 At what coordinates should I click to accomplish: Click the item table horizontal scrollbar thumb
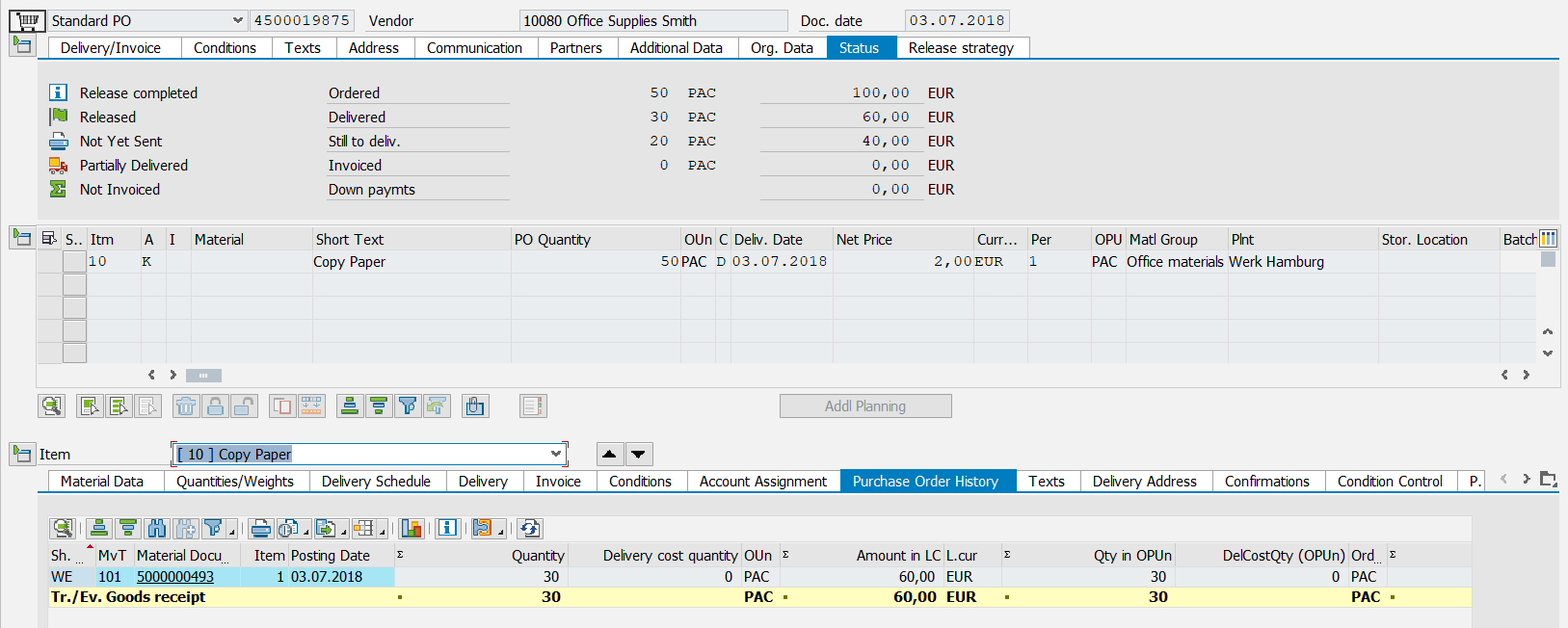coord(203,376)
